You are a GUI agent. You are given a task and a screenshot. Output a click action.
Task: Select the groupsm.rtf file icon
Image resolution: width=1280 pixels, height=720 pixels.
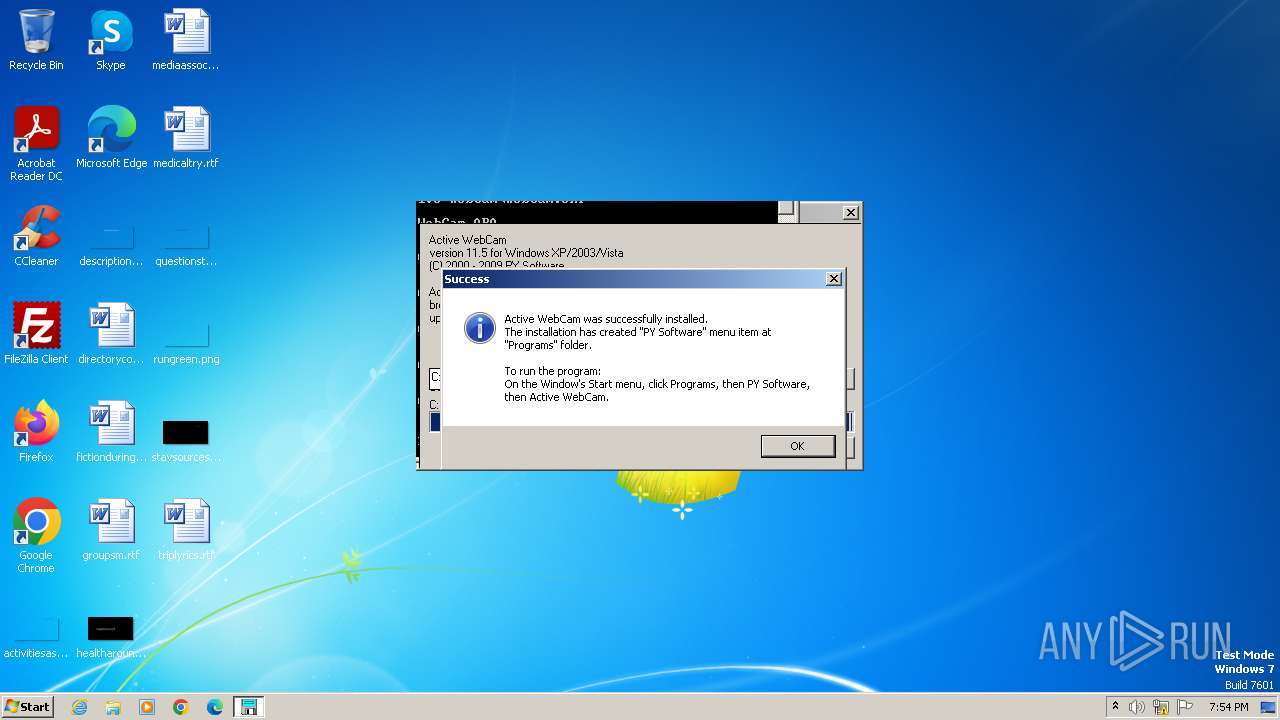coord(111,530)
